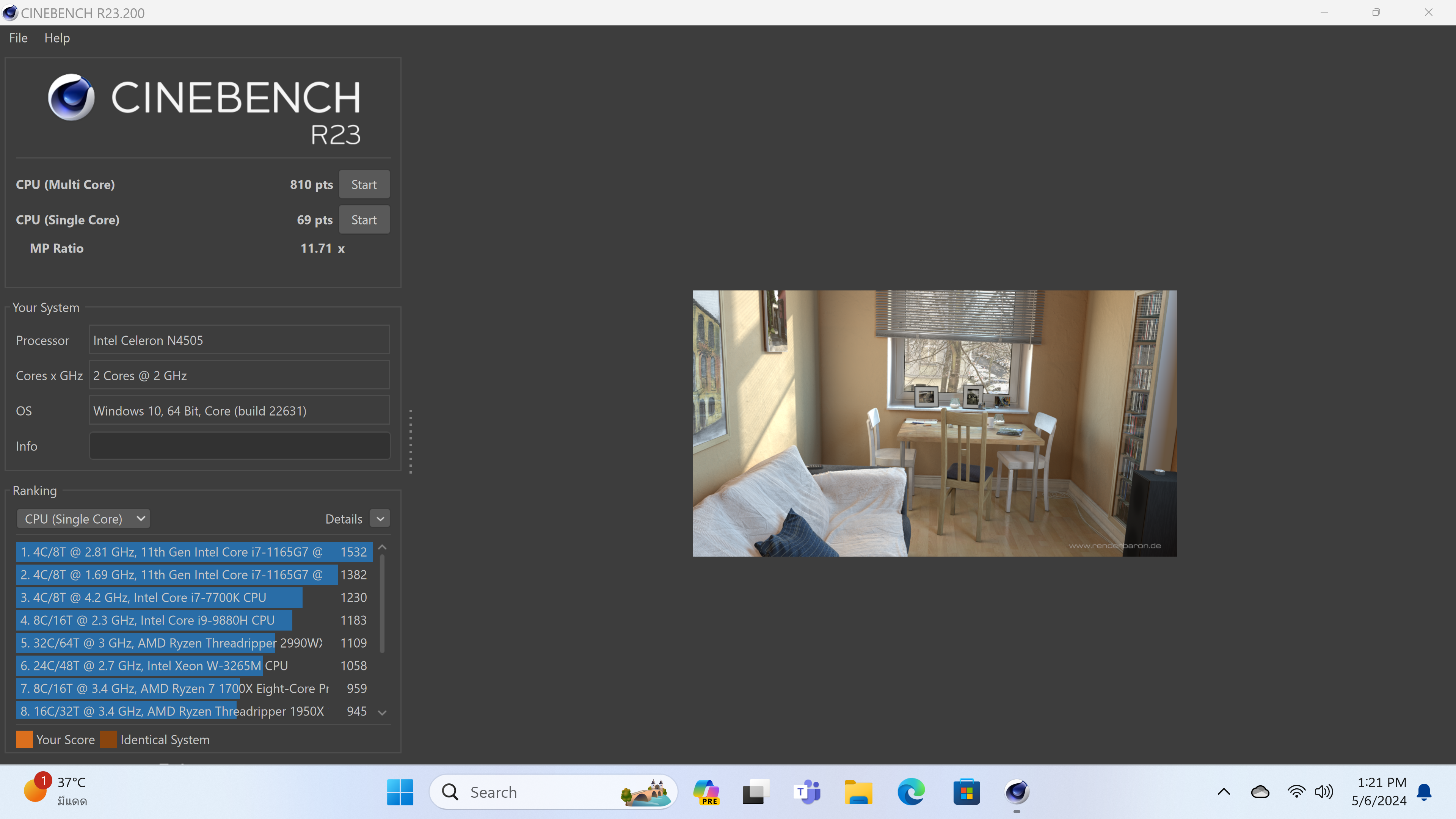Click the Cinebench title bar icon
The width and height of the screenshot is (1456, 819).
pyautogui.click(x=10, y=13)
